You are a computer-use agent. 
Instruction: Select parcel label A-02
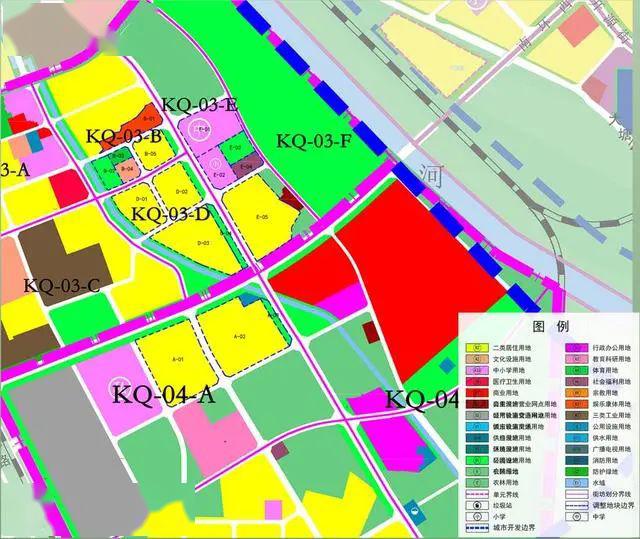[240, 337]
